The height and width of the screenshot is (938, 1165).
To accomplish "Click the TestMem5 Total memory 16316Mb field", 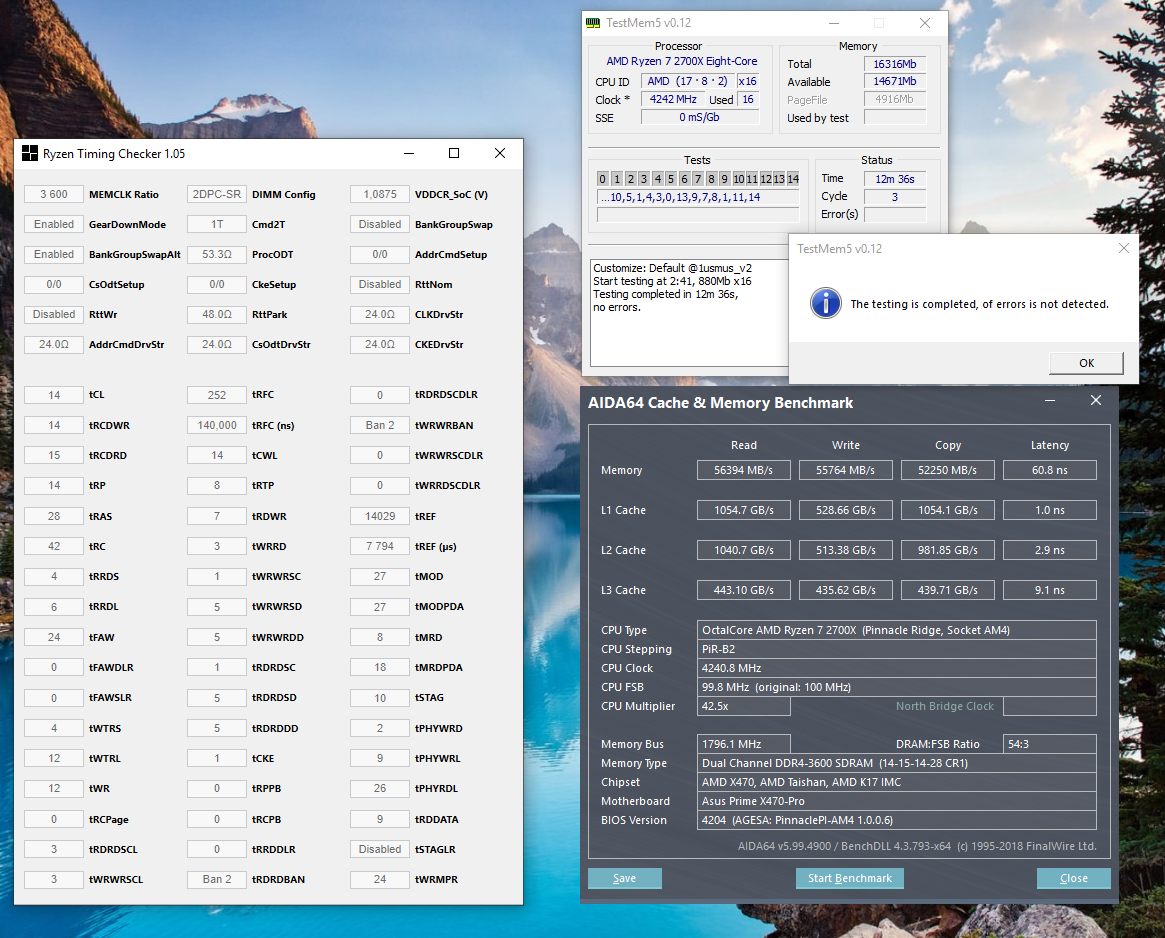I will tap(895, 64).
